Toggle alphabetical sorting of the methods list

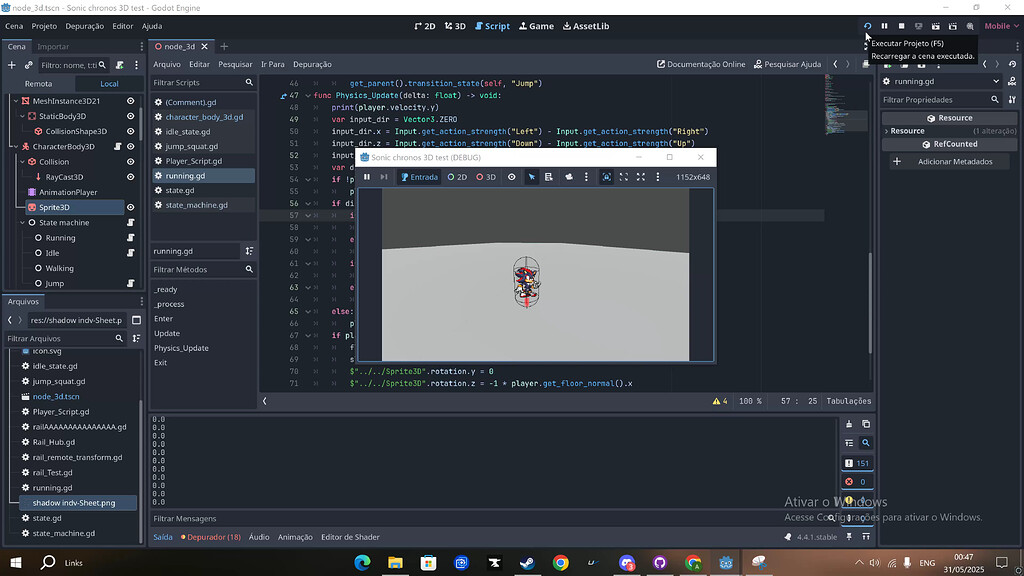249,251
